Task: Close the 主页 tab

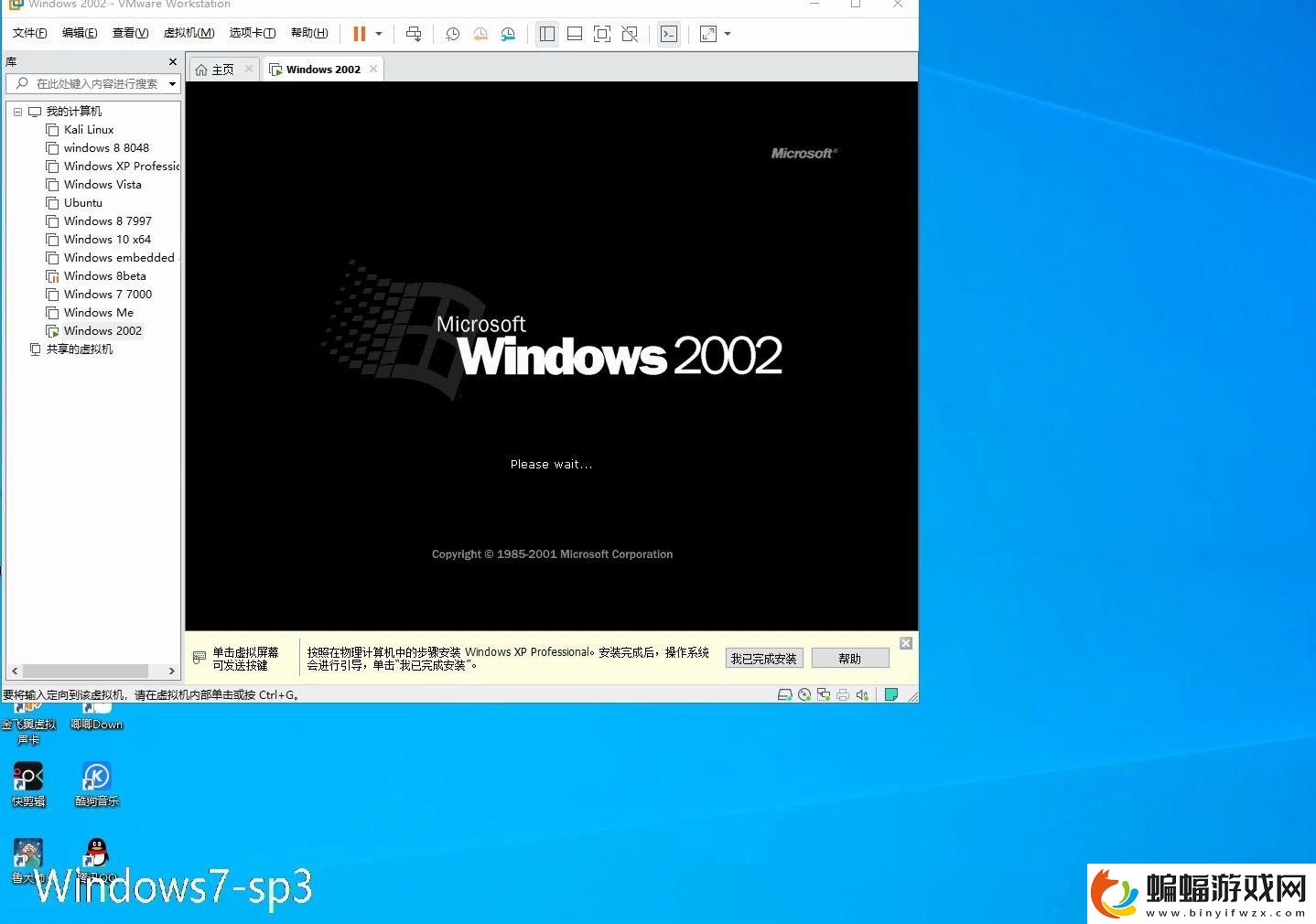Action: [x=249, y=69]
